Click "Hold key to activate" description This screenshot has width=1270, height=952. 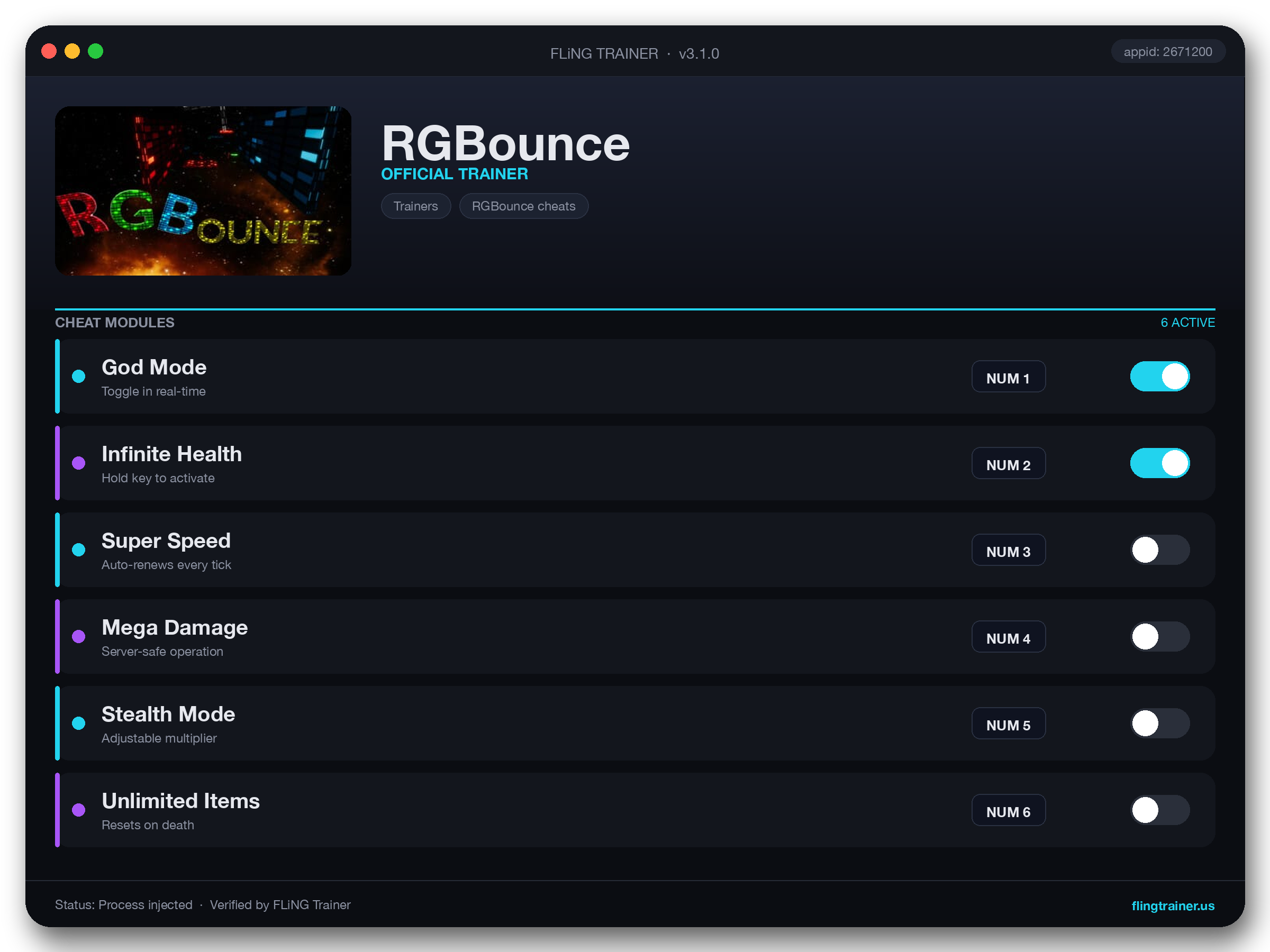[x=158, y=478]
